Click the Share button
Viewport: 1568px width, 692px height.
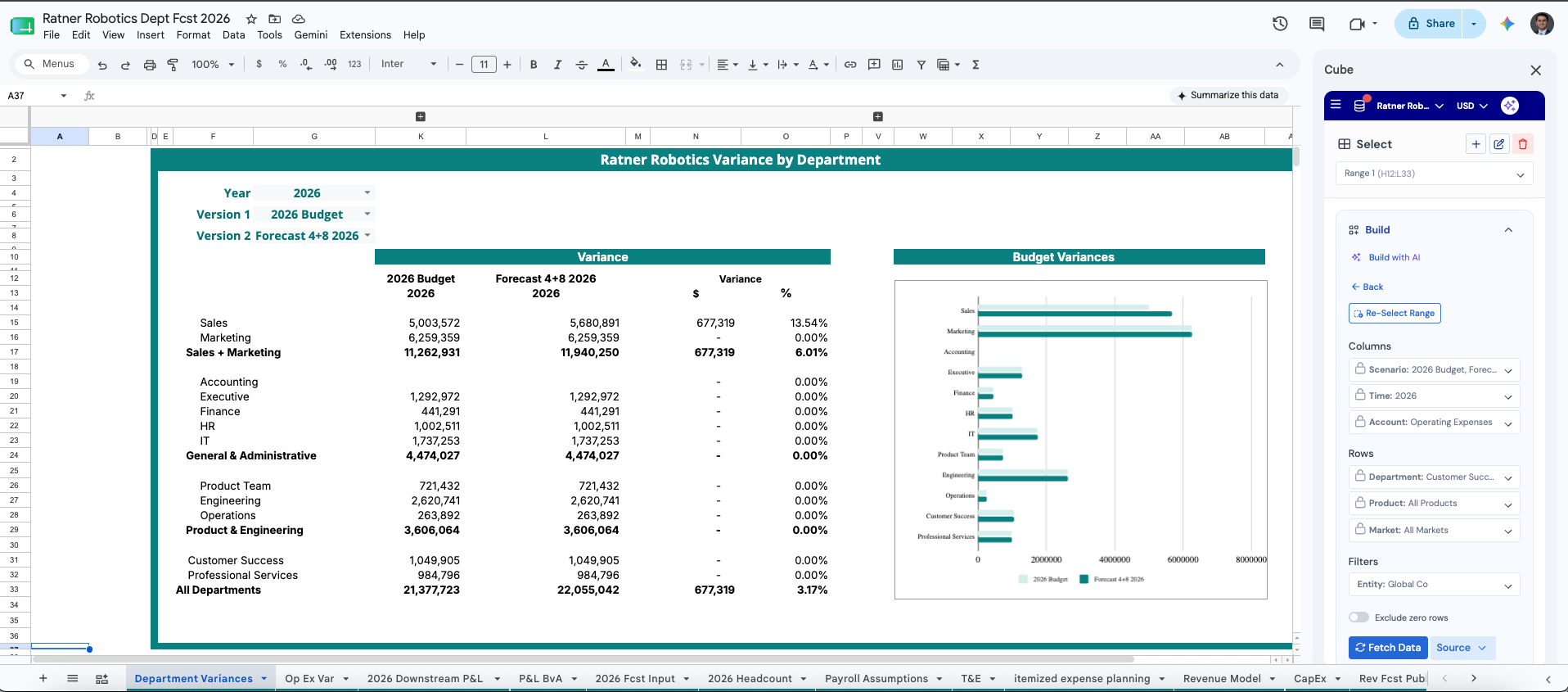coord(1431,24)
